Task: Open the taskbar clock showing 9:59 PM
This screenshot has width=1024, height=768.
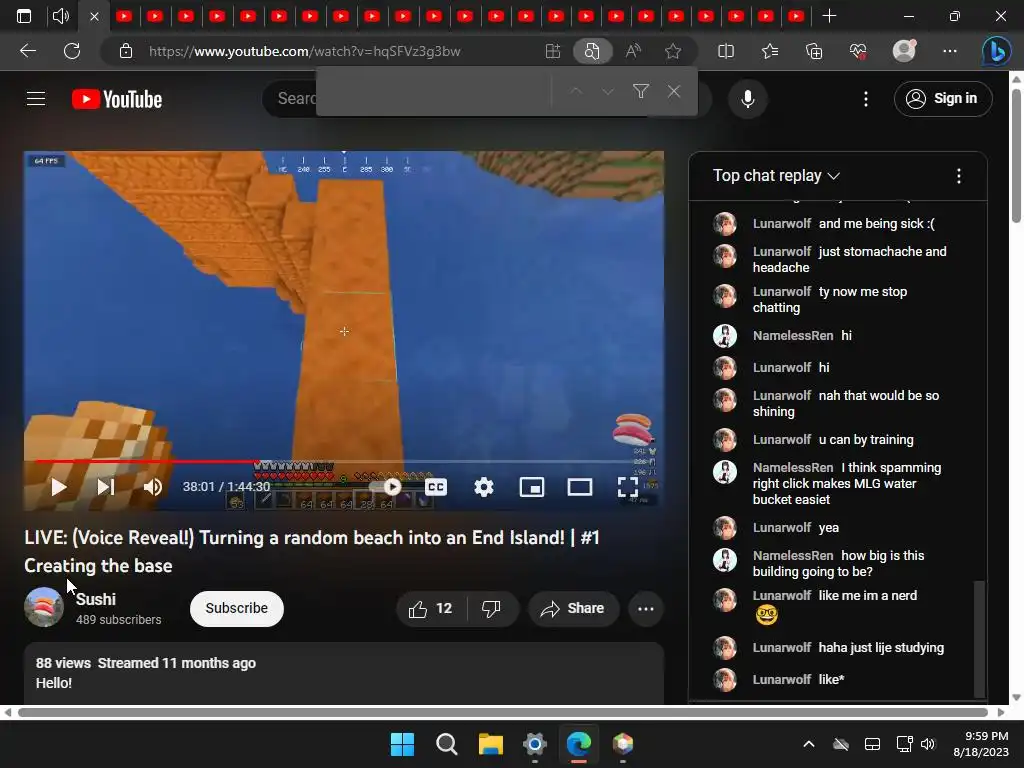Action: (981, 744)
